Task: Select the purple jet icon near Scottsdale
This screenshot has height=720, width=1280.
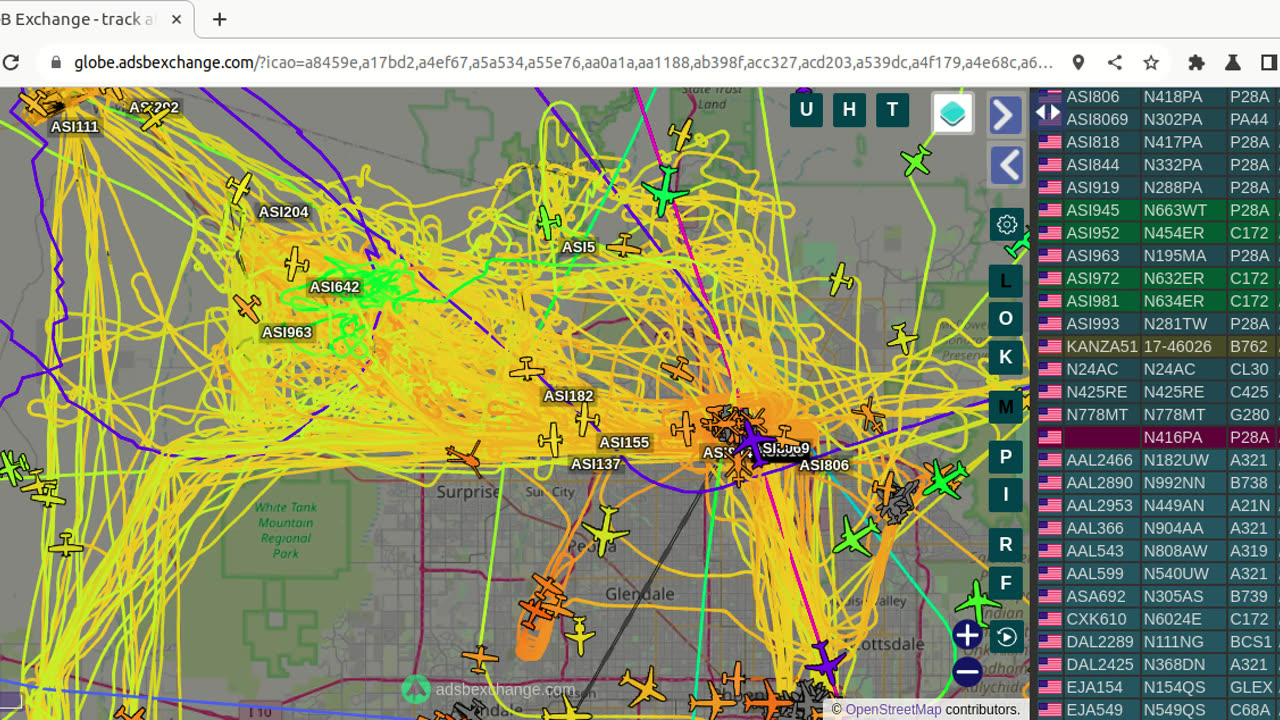Action: [x=826, y=662]
